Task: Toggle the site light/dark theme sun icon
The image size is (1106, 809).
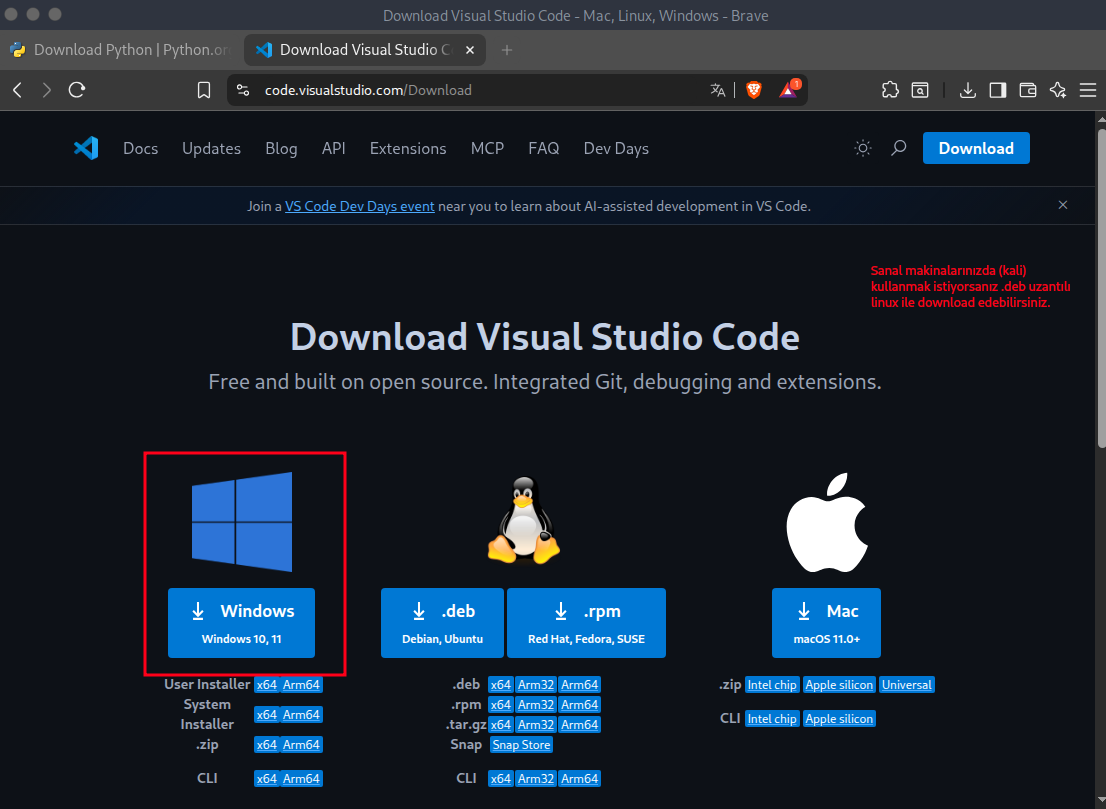Action: coord(863,148)
